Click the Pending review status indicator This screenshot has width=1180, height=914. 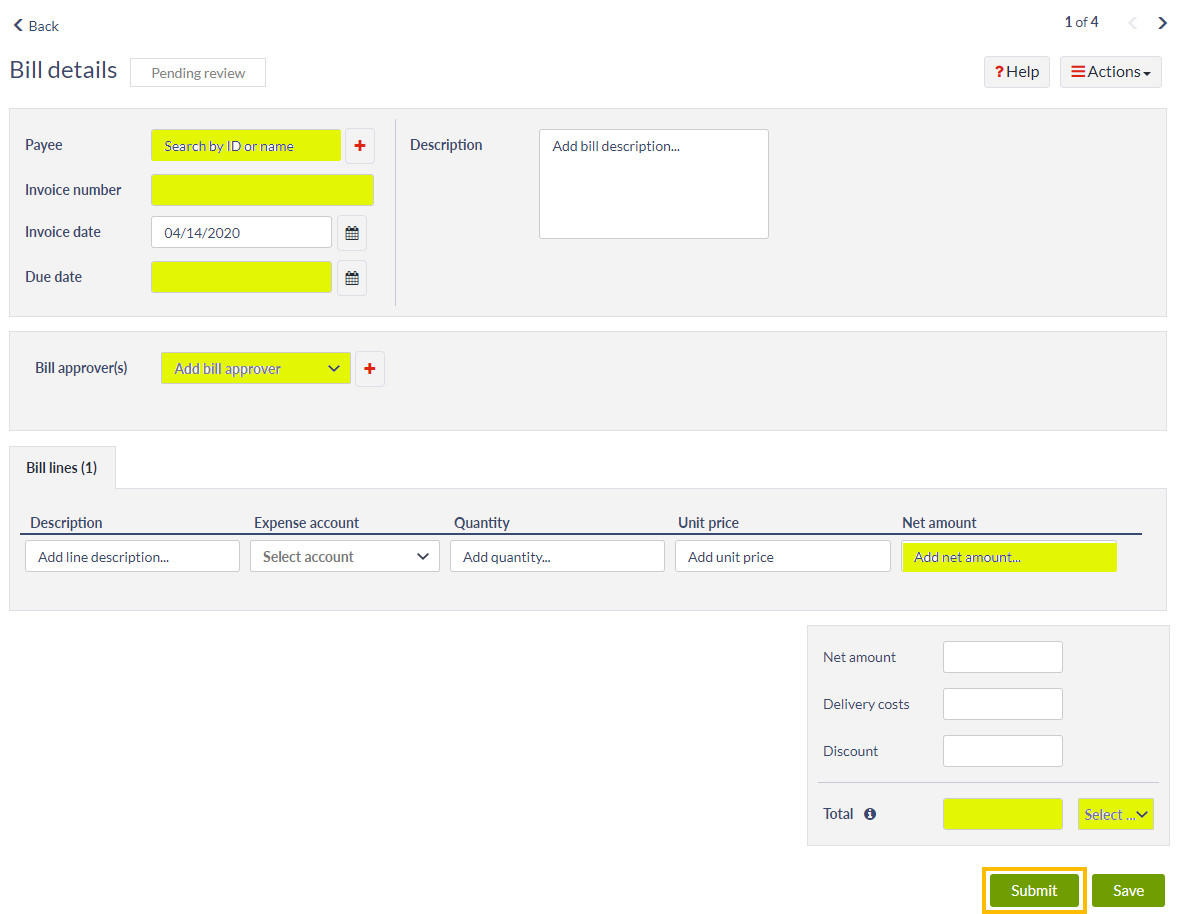click(x=197, y=72)
